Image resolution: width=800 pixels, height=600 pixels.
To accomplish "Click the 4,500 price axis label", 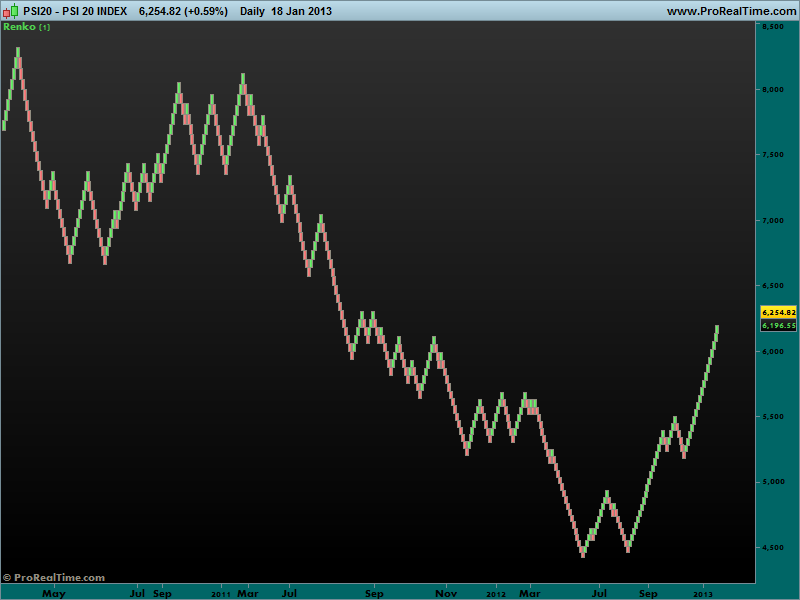I will (773, 548).
